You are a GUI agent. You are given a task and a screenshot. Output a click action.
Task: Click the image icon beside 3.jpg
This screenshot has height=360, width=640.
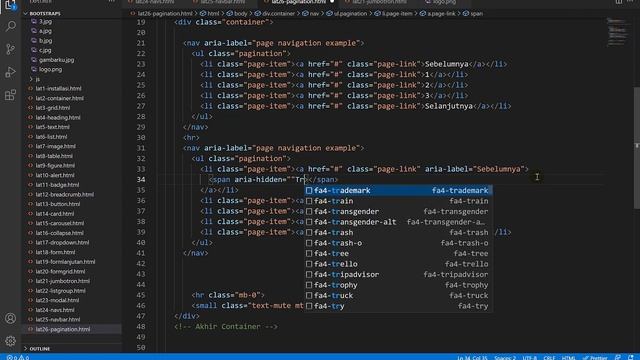tap(34, 21)
